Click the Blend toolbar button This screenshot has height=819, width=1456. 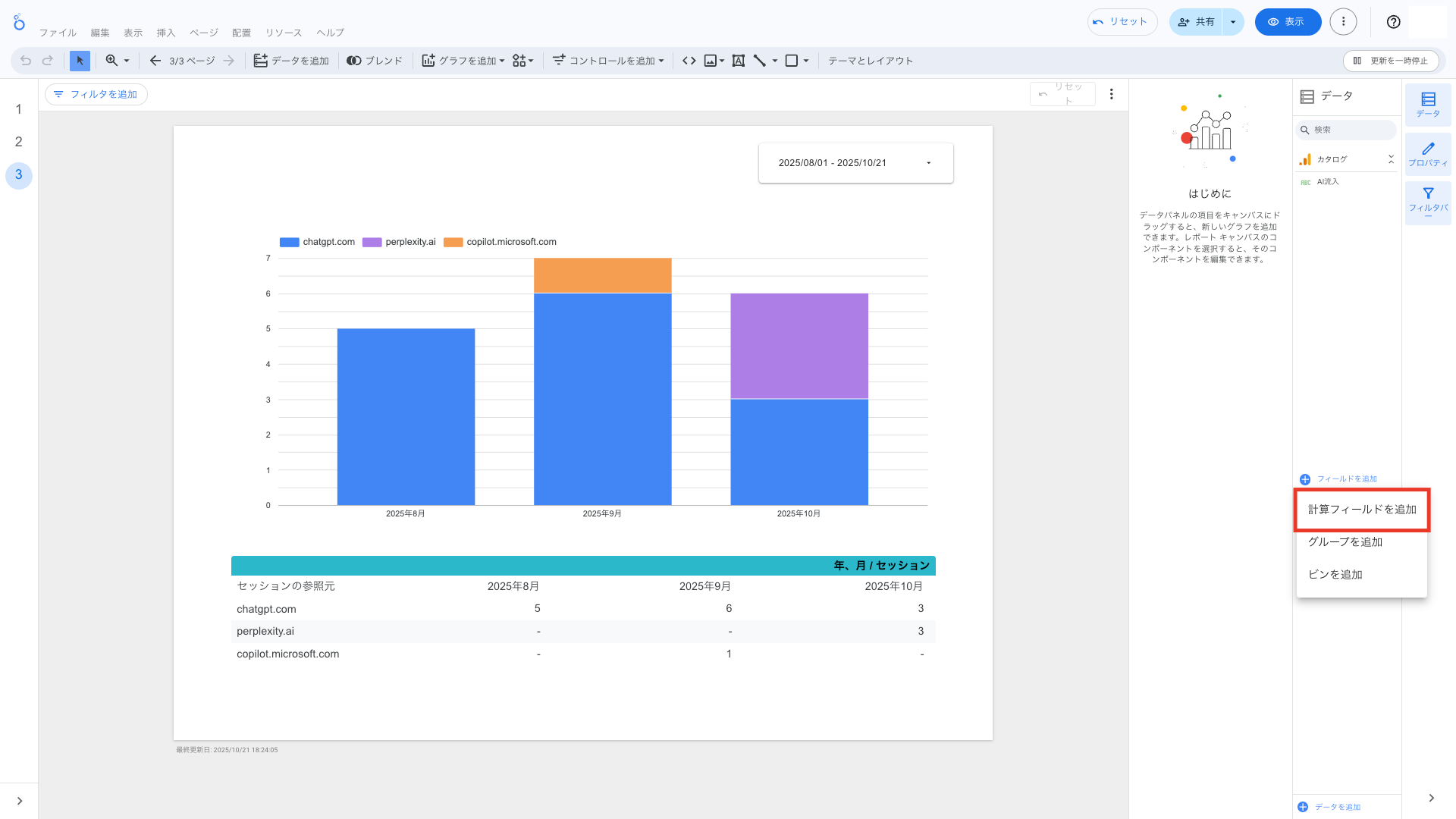(375, 61)
